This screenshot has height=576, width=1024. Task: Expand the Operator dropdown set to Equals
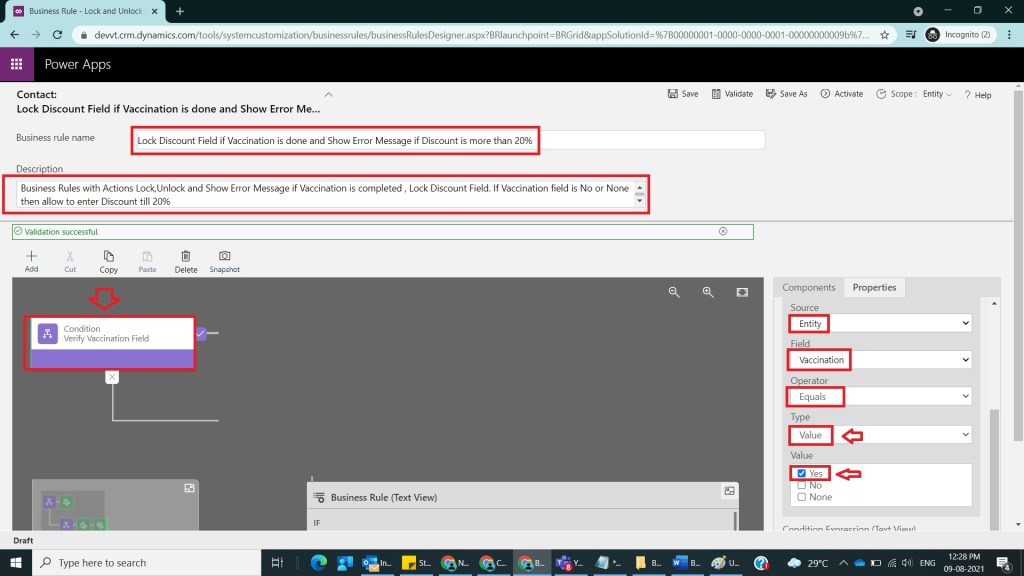880,397
